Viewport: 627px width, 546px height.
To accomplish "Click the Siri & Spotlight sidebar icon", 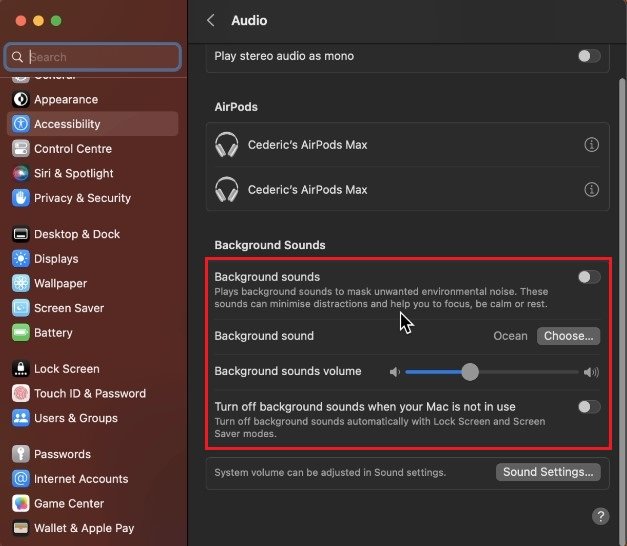I will [20, 173].
